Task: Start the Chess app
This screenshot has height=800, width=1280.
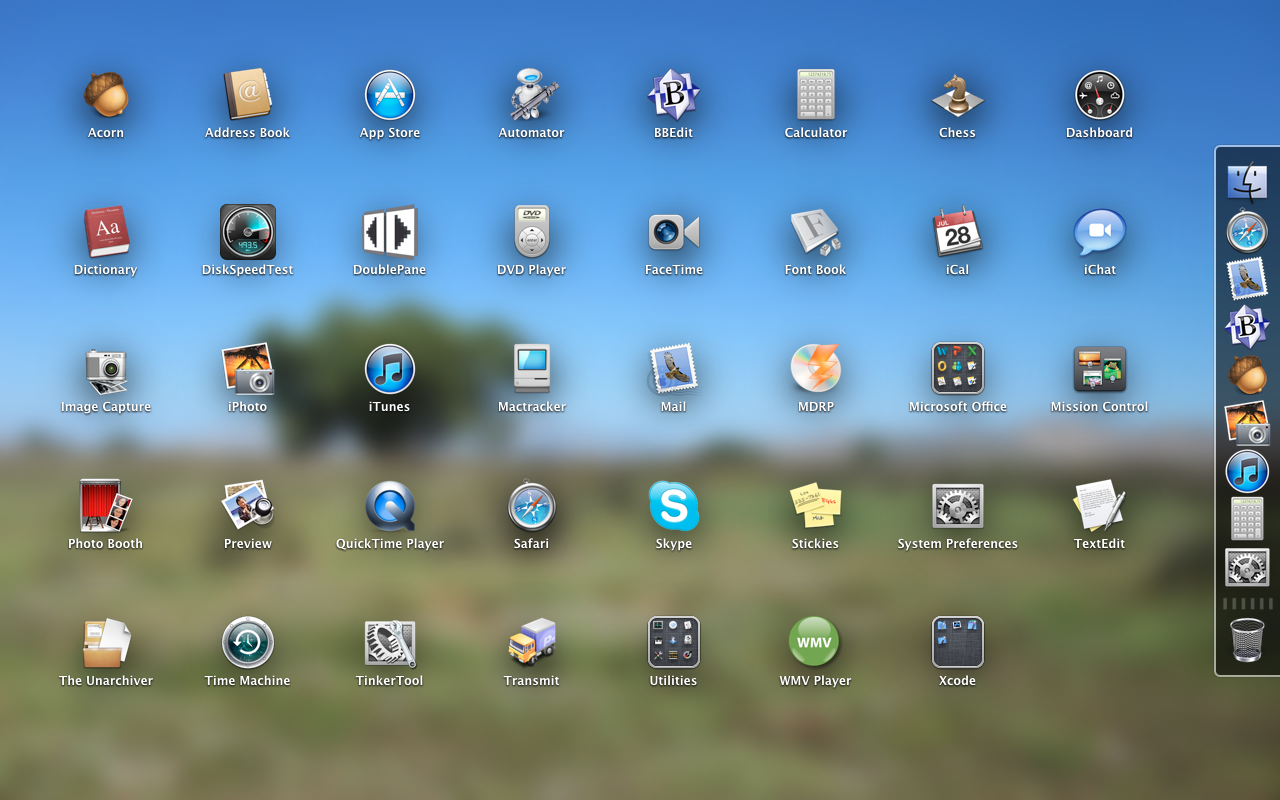Action: (957, 95)
